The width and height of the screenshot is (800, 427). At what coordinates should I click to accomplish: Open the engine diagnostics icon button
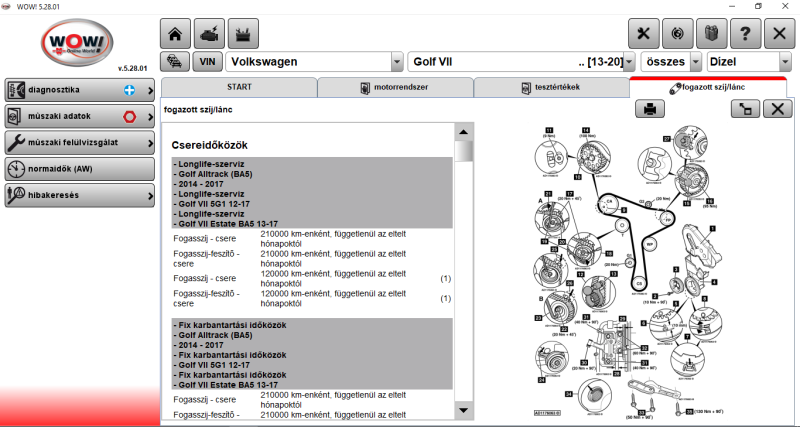[209, 34]
